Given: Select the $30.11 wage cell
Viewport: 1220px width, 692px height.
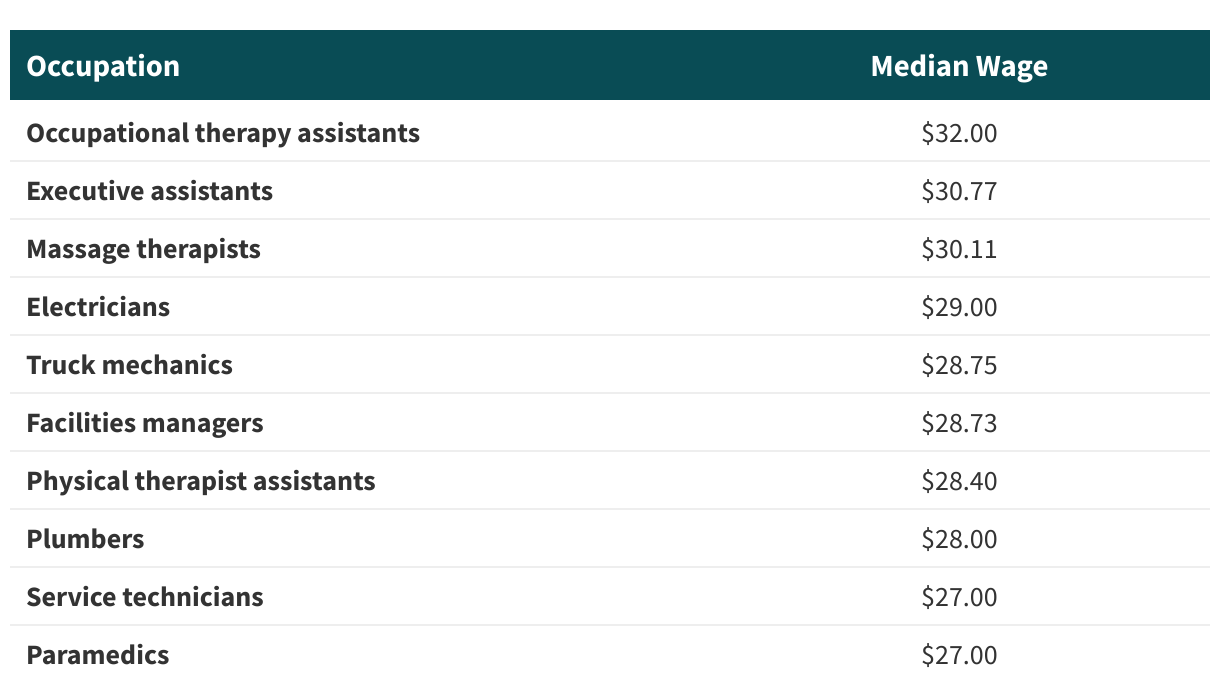Looking at the screenshot, I should pyautogui.click(x=959, y=249).
